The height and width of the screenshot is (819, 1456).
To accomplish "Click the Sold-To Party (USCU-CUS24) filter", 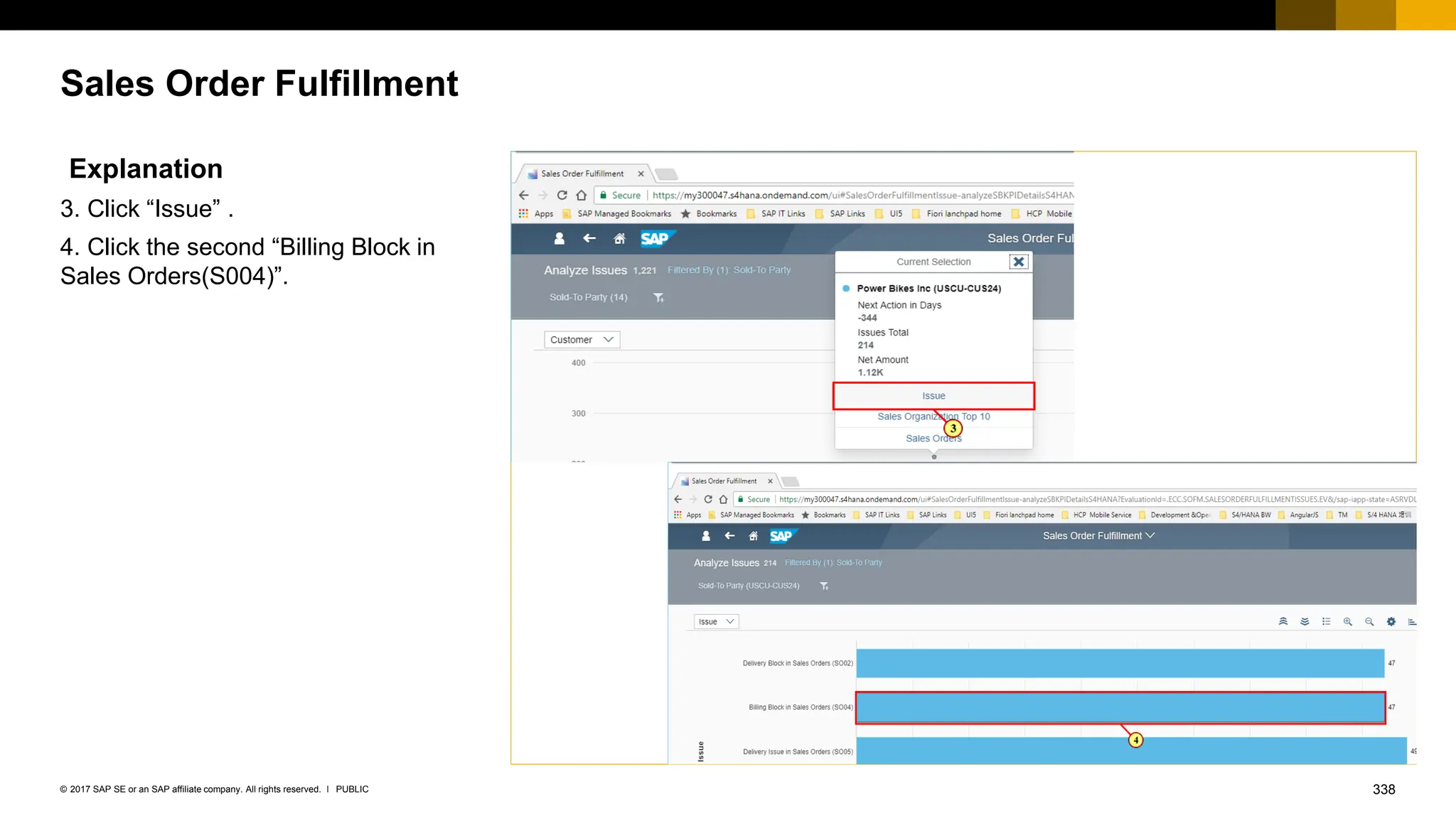I will pyautogui.click(x=749, y=586).
